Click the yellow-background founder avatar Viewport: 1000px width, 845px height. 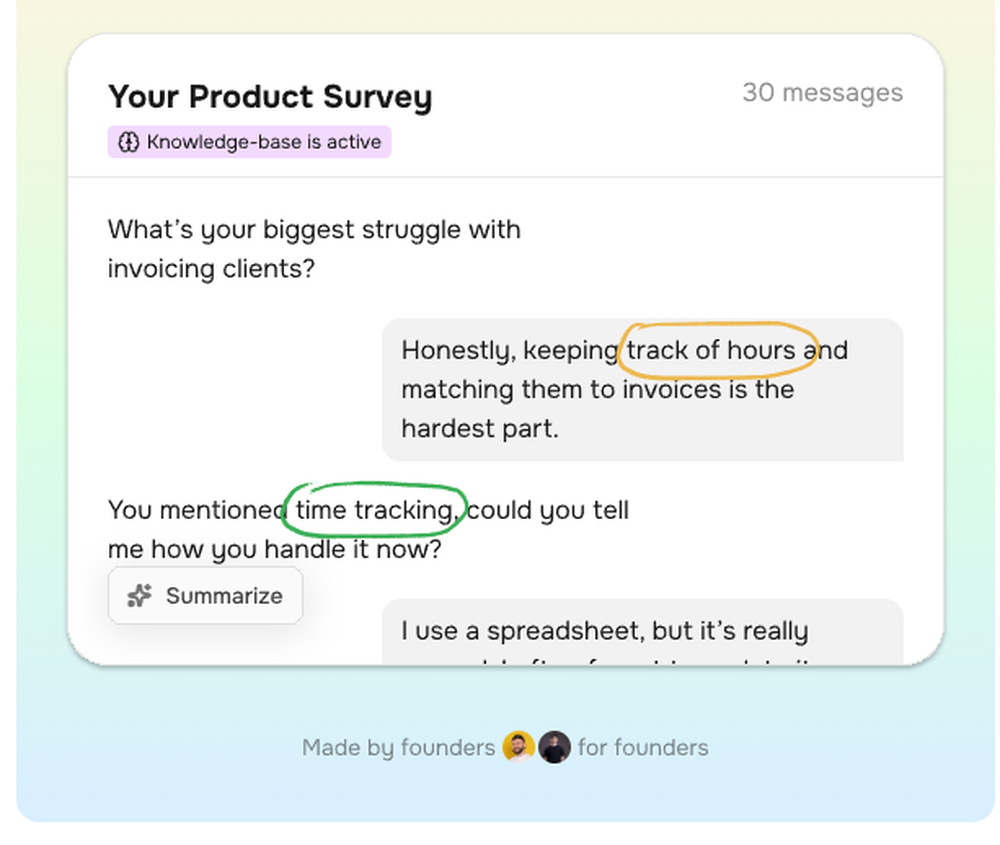click(518, 747)
